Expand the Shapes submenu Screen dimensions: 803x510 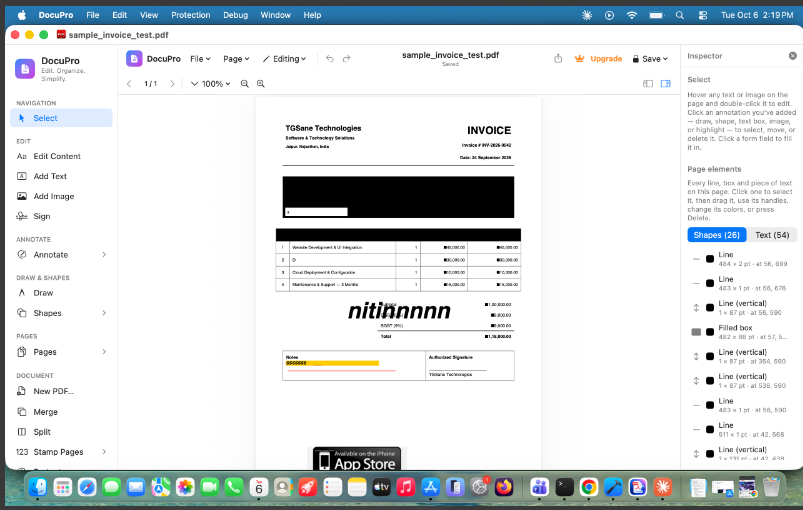[104, 313]
